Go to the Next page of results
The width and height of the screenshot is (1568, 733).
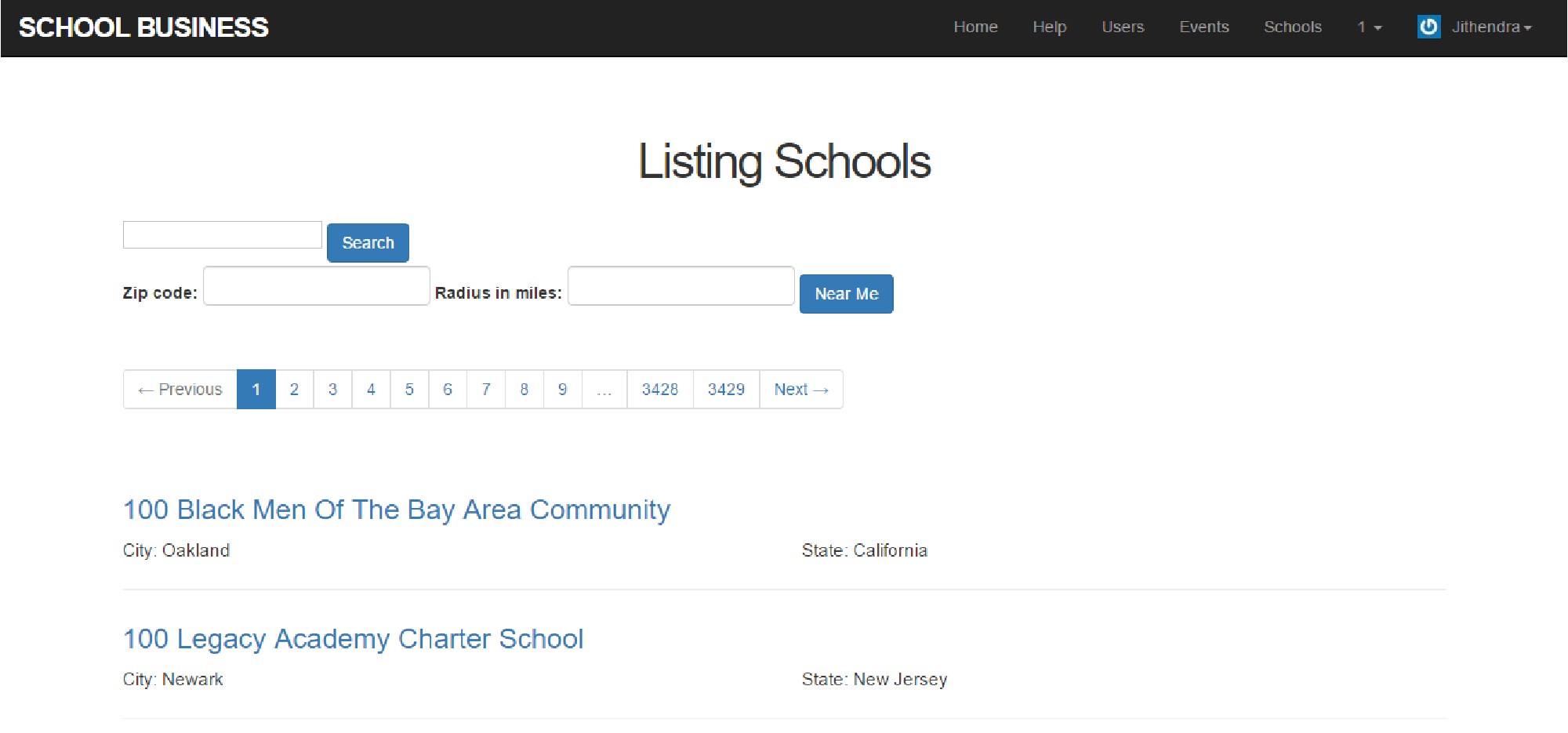800,390
